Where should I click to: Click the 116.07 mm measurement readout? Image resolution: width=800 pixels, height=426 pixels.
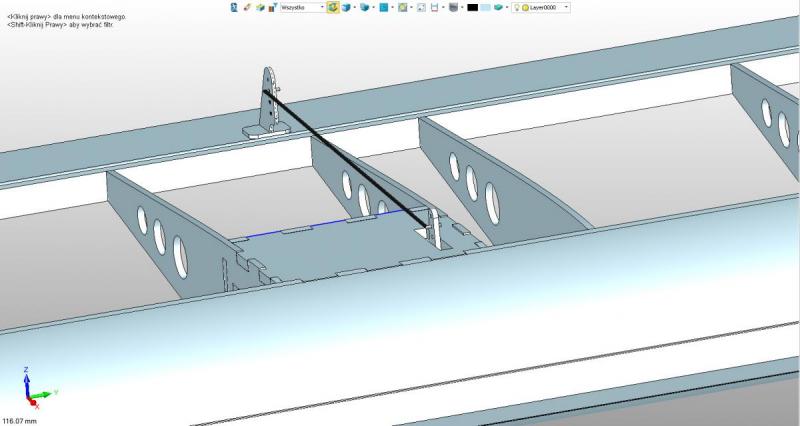coord(20,420)
